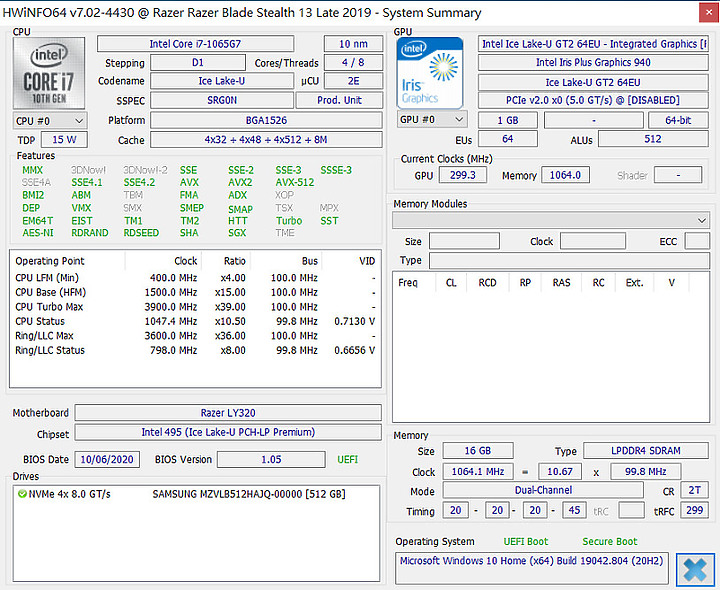Select the CPU Base (HFM) row
720x590 pixels.
[x=195, y=292]
